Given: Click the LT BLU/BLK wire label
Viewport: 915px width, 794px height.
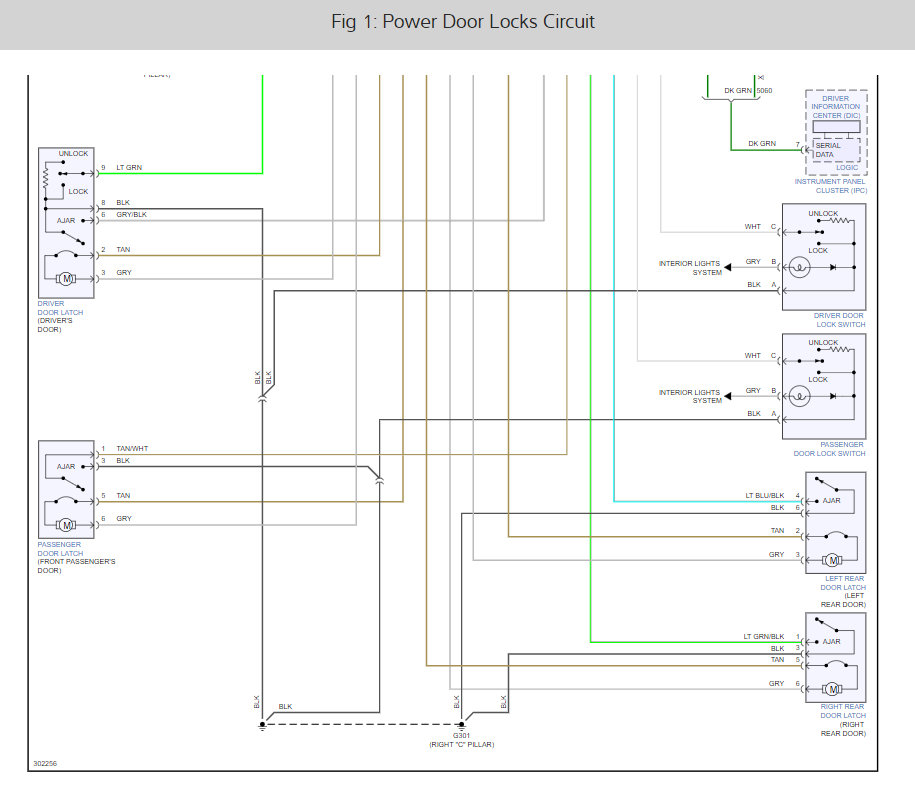Looking at the screenshot, I should tap(764, 495).
